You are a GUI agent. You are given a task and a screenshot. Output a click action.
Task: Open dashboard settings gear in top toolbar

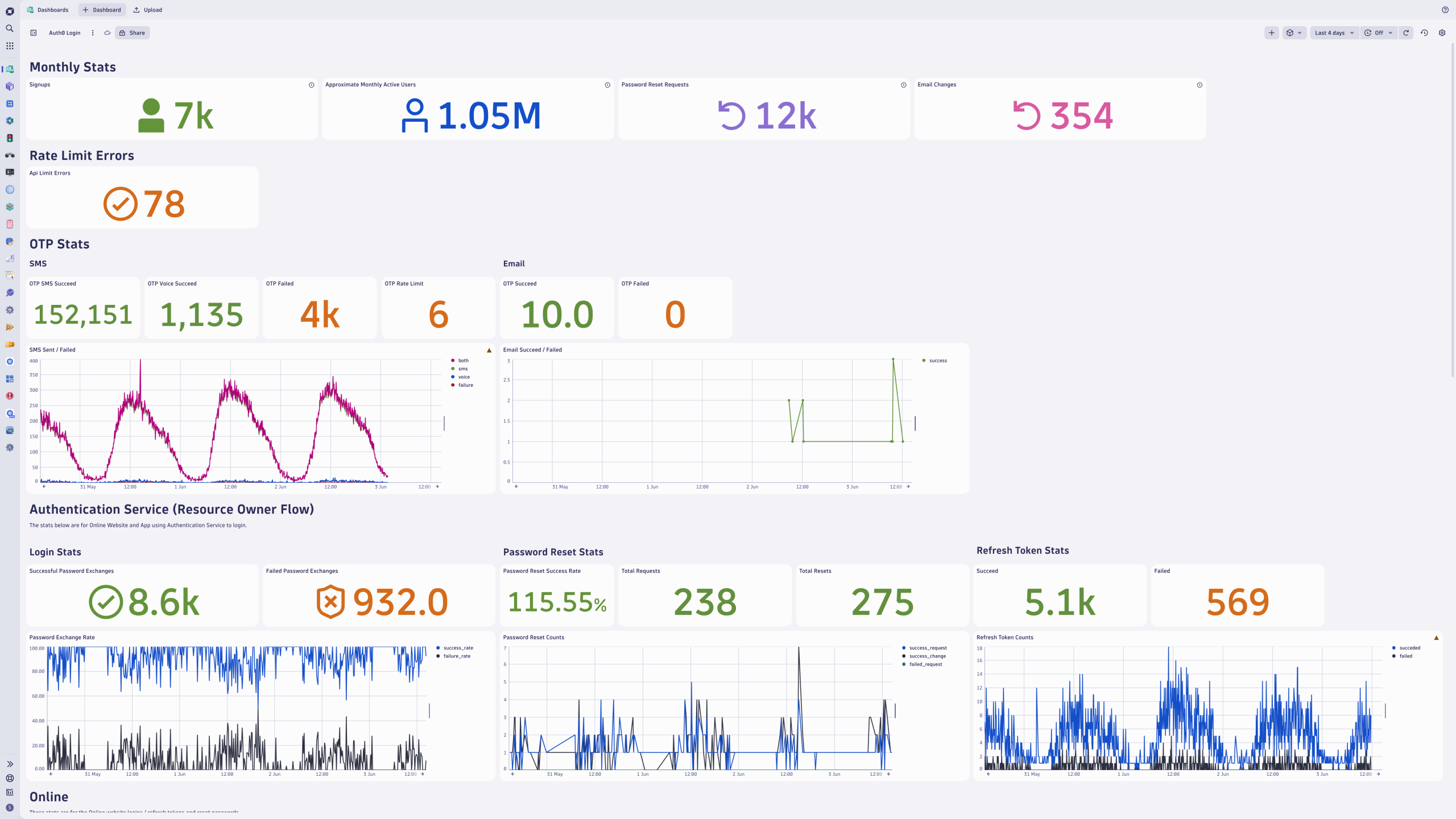click(1442, 32)
